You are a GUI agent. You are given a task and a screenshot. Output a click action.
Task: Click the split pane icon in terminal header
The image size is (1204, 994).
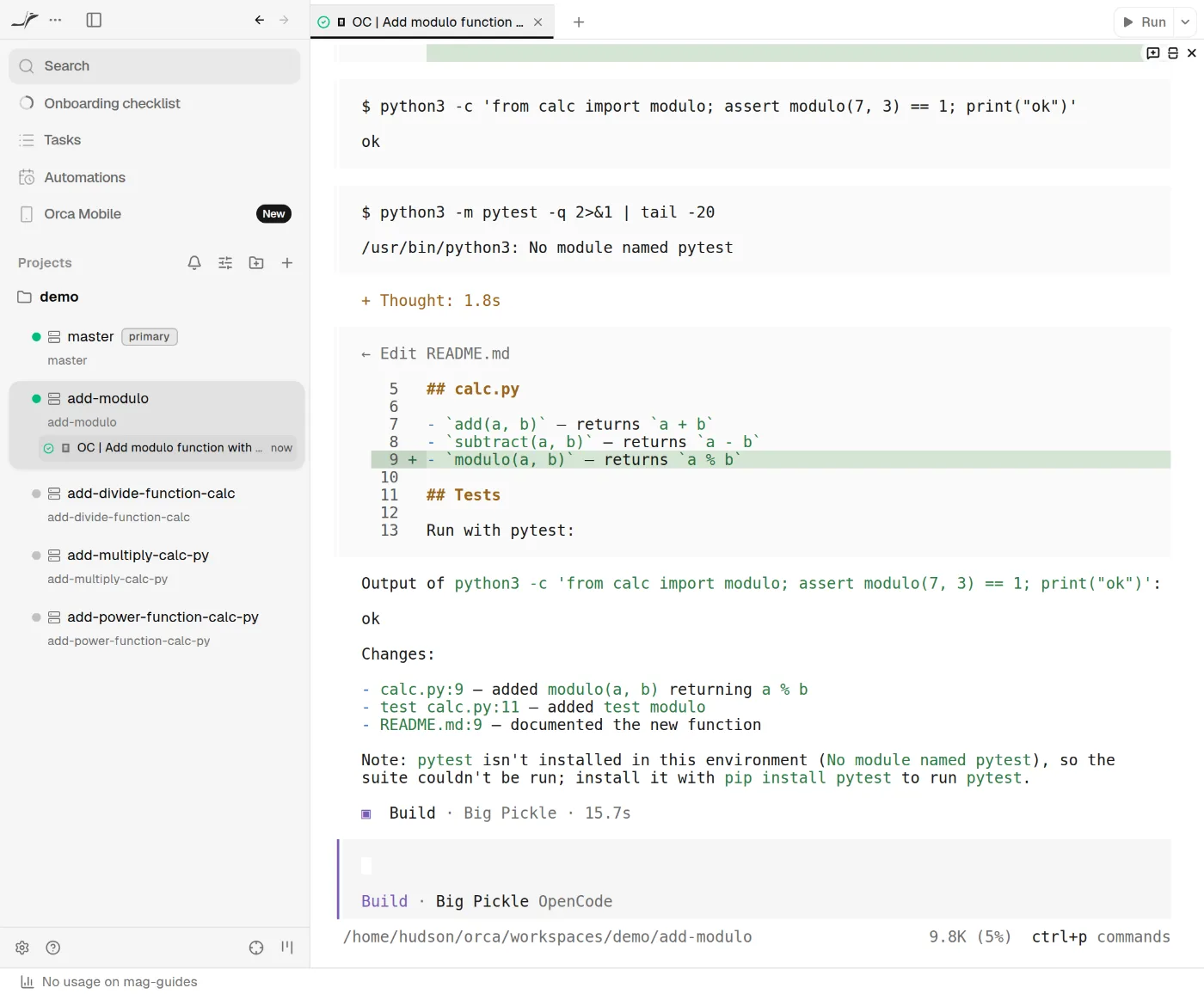click(x=1173, y=53)
